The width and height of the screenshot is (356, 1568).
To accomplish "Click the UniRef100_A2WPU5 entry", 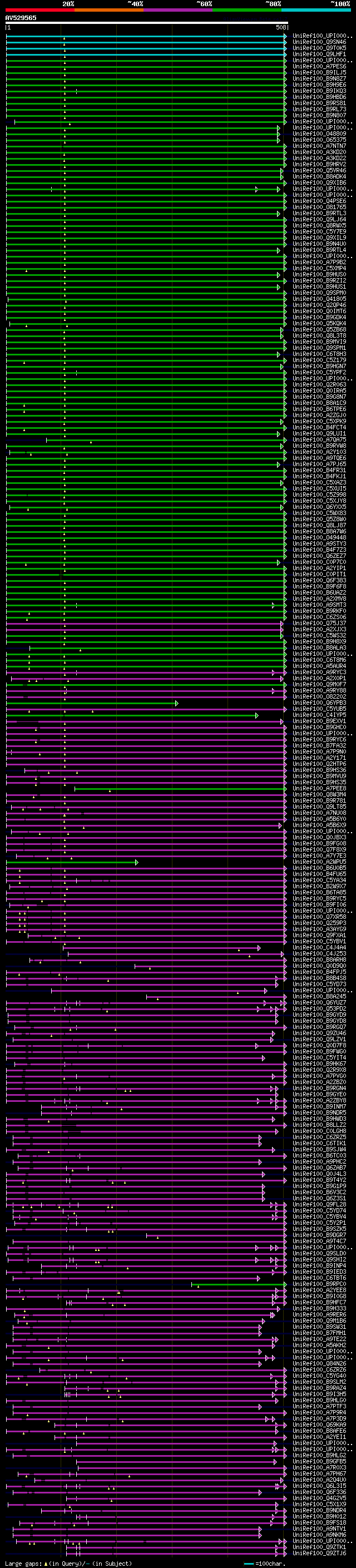I will click(319, 862).
